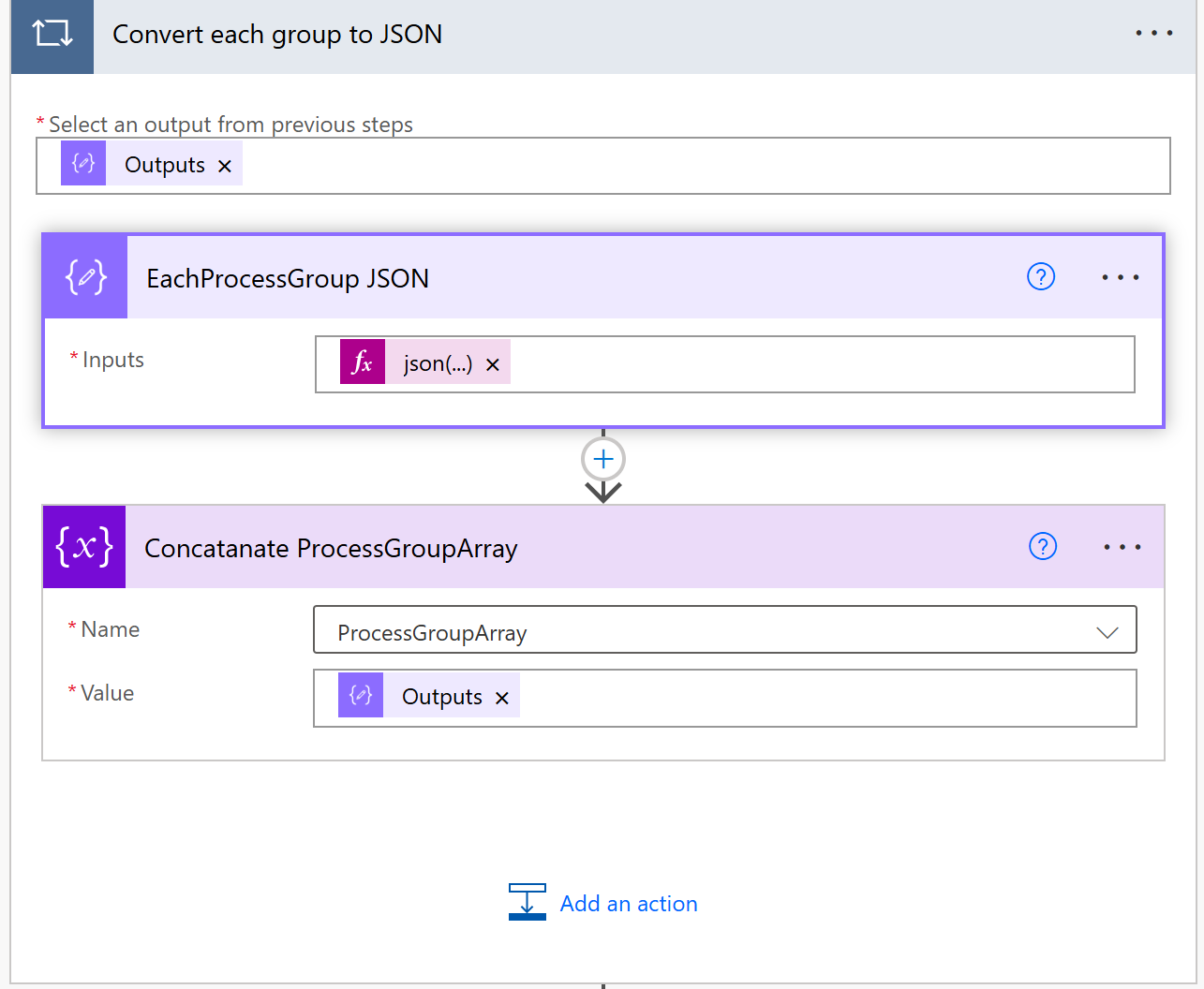The image size is (1204, 989).
Task: Click the Add an action download-style icon
Action: click(528, 902)
